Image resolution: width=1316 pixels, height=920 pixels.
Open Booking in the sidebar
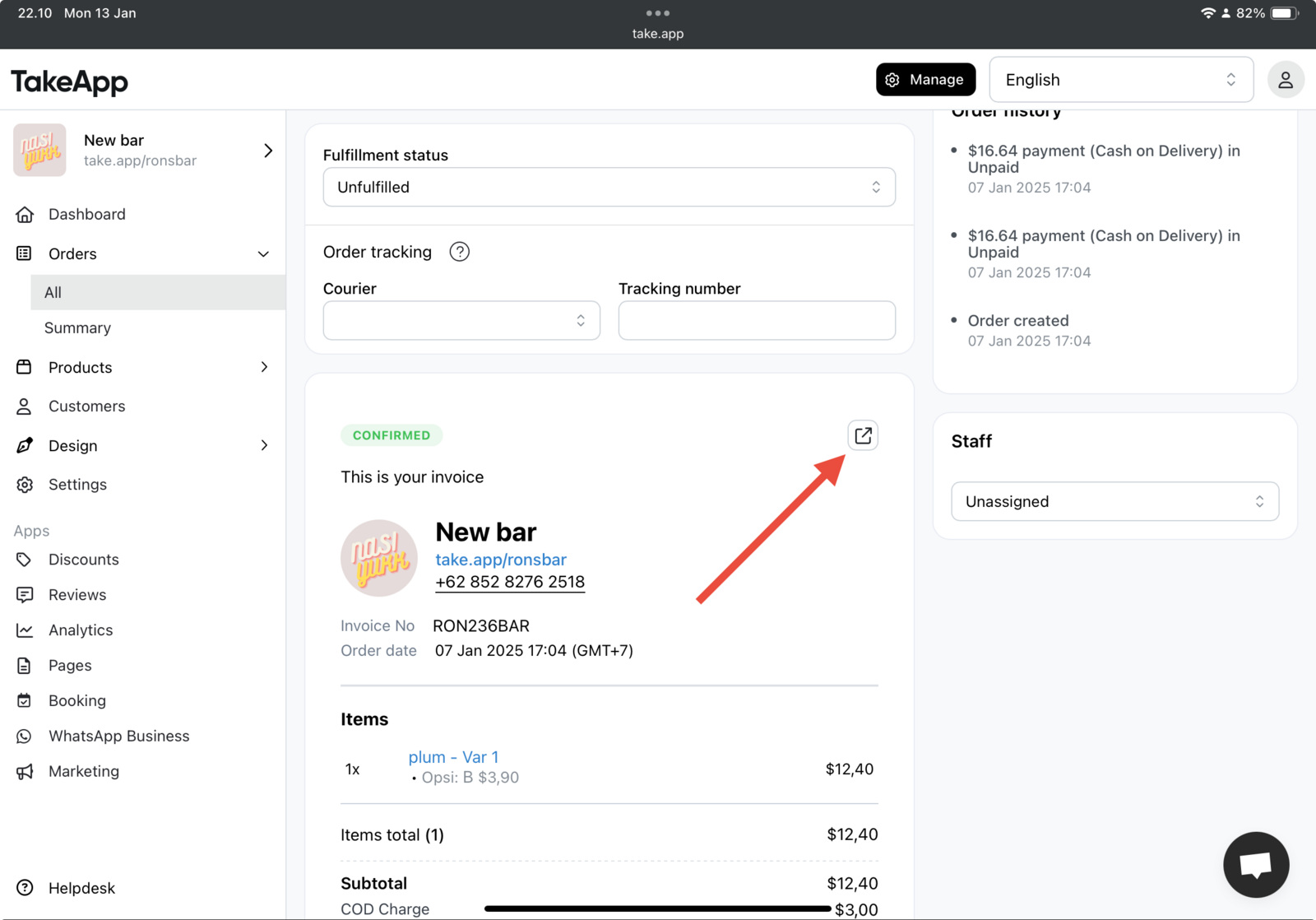[77, 701]
